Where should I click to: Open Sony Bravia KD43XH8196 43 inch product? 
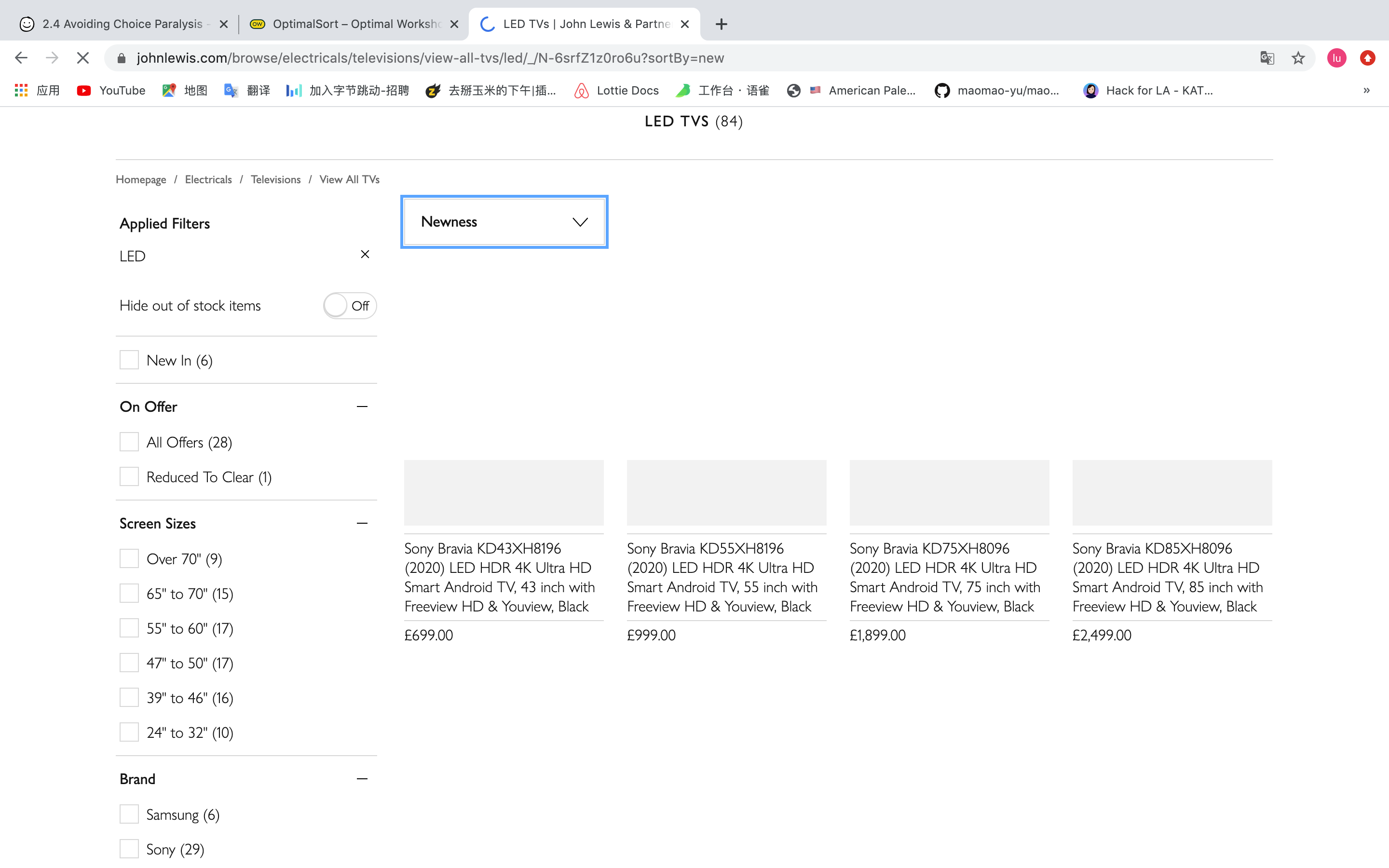tap(500, 577)
